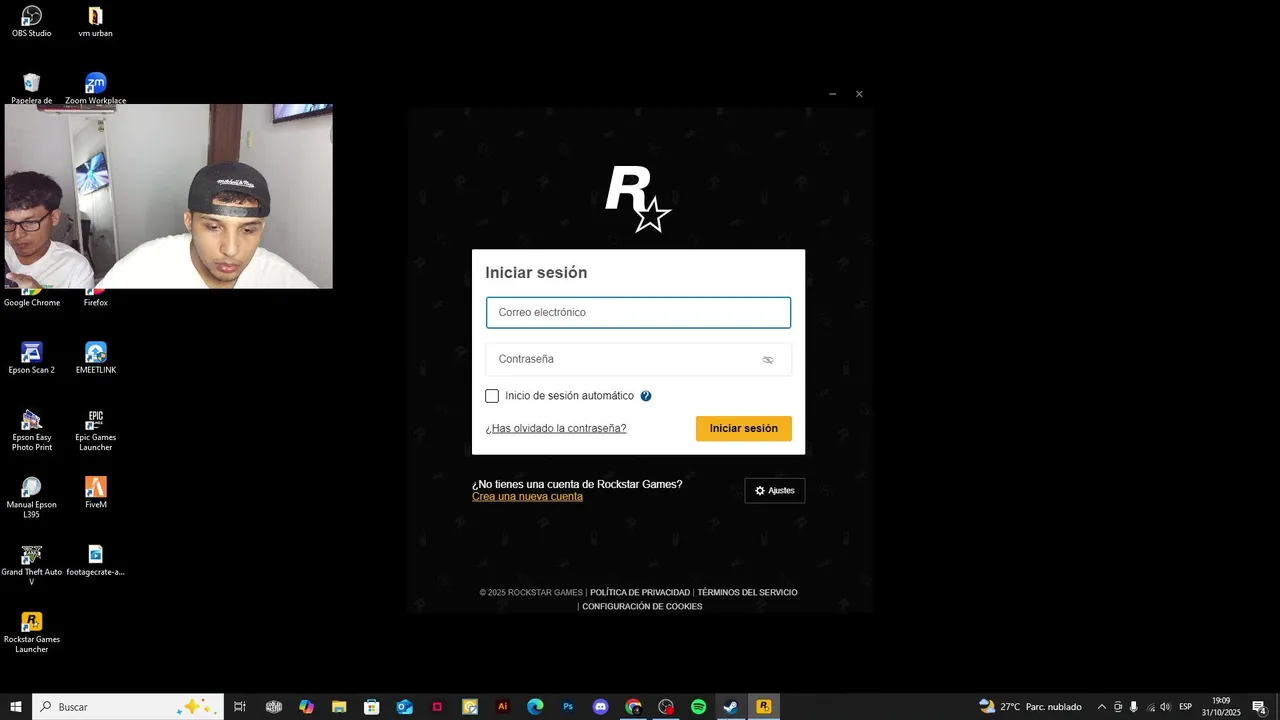Open Política de privacidad link
Image resolution: width=1280 pixels, height=720 pixels.
click(640, 593)
